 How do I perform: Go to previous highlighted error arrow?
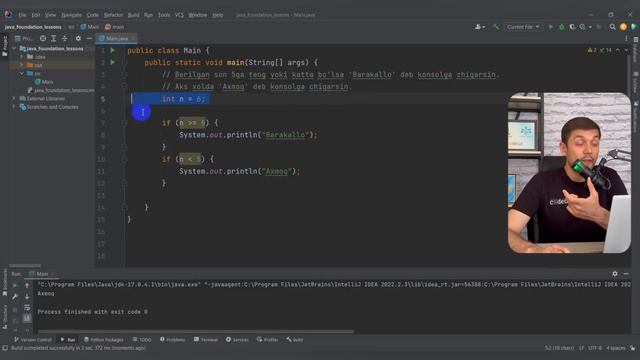(x=618, y=50)
